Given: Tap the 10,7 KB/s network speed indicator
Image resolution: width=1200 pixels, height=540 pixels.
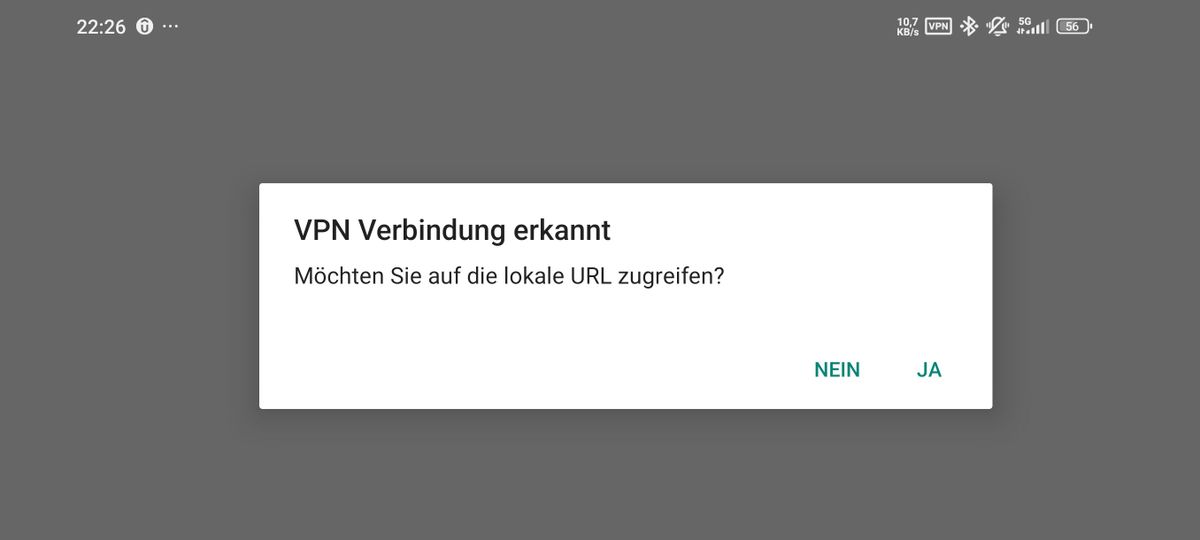Looking at the screenshot, I should pos(908,27).
